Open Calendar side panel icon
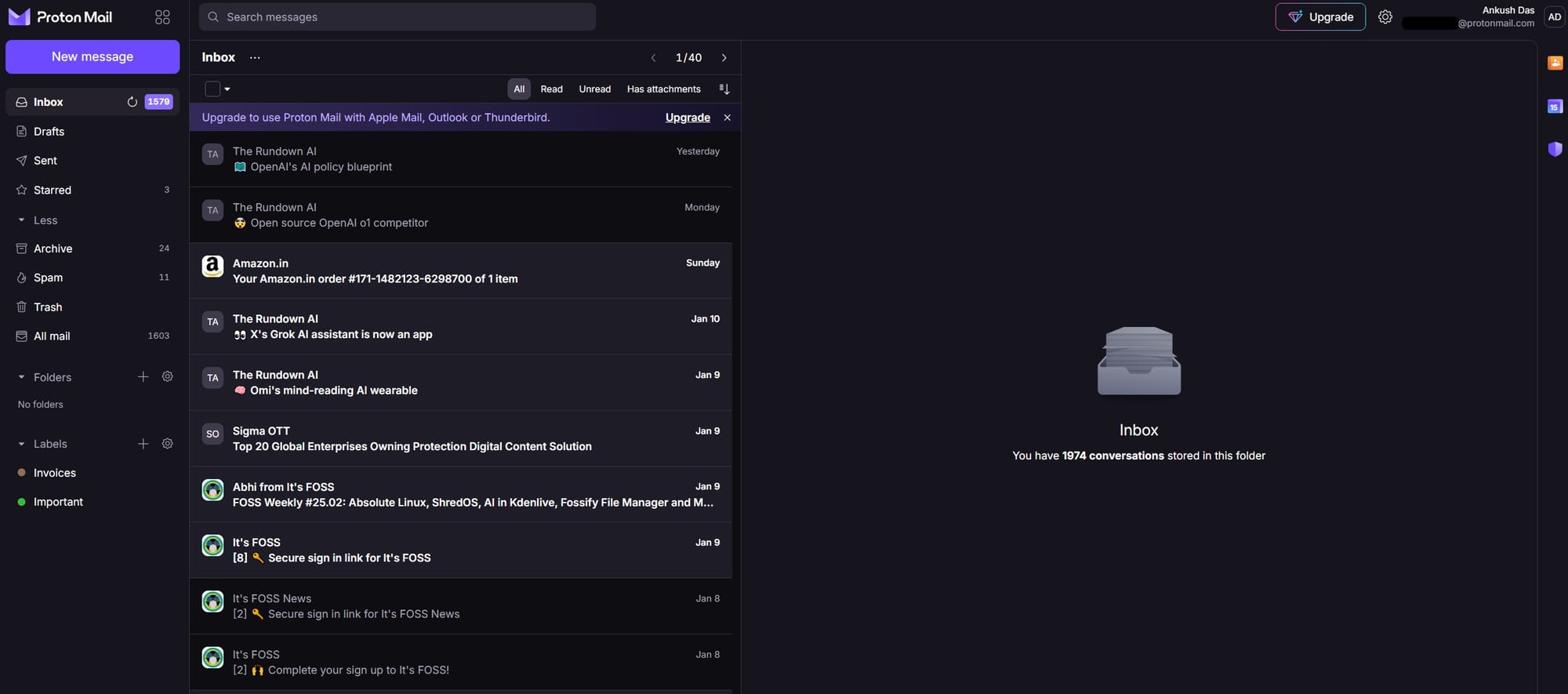Screen dimensions: 1568x694 coord(1555,106)
